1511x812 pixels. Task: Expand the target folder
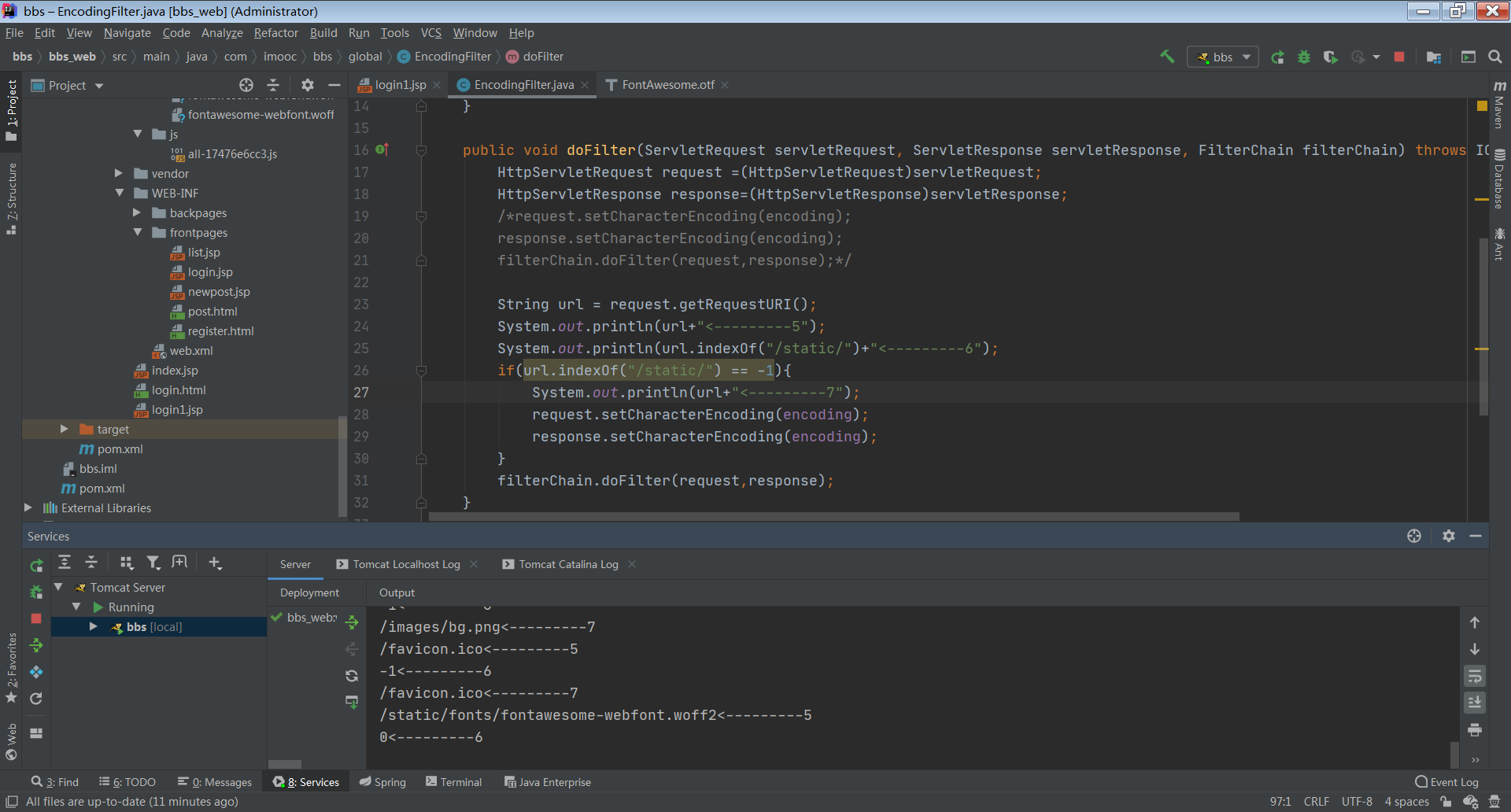click(65, 429)
